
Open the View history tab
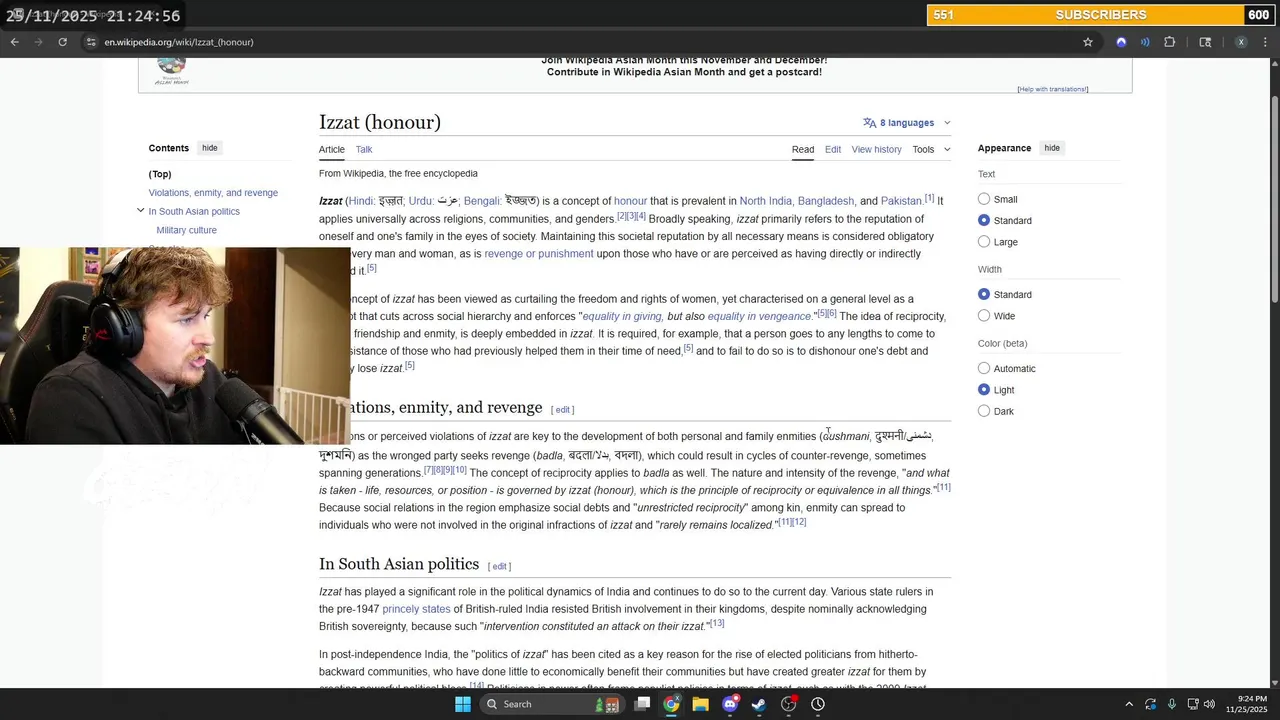click(876, 149)
